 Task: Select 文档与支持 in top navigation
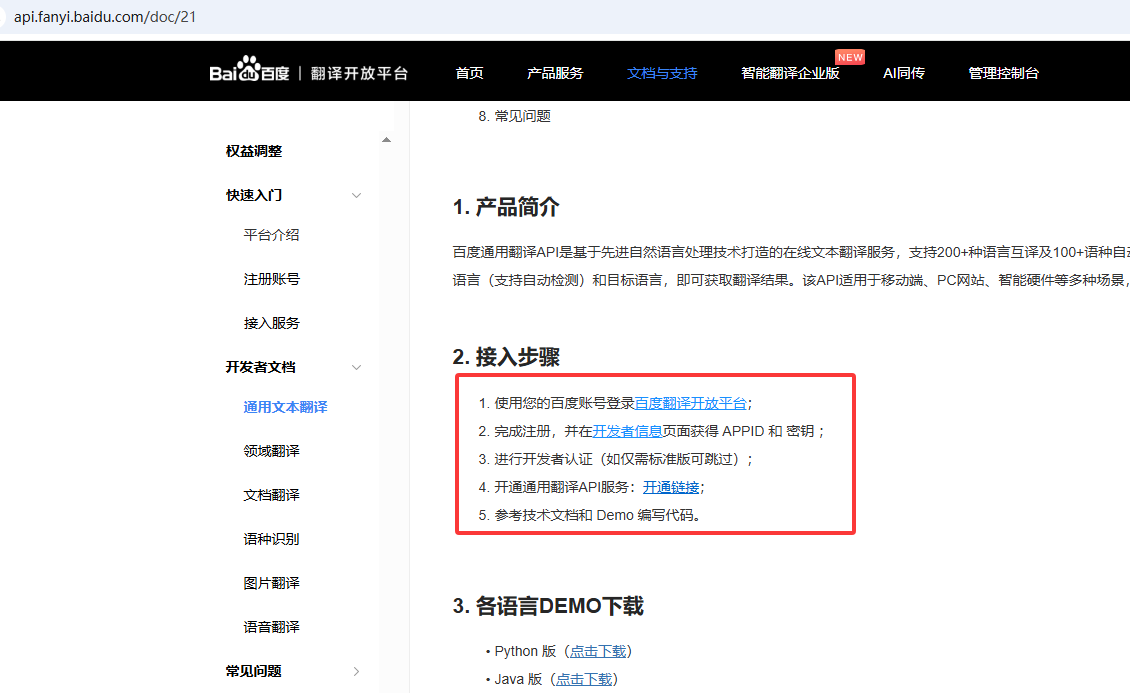(x=662, y=73)
